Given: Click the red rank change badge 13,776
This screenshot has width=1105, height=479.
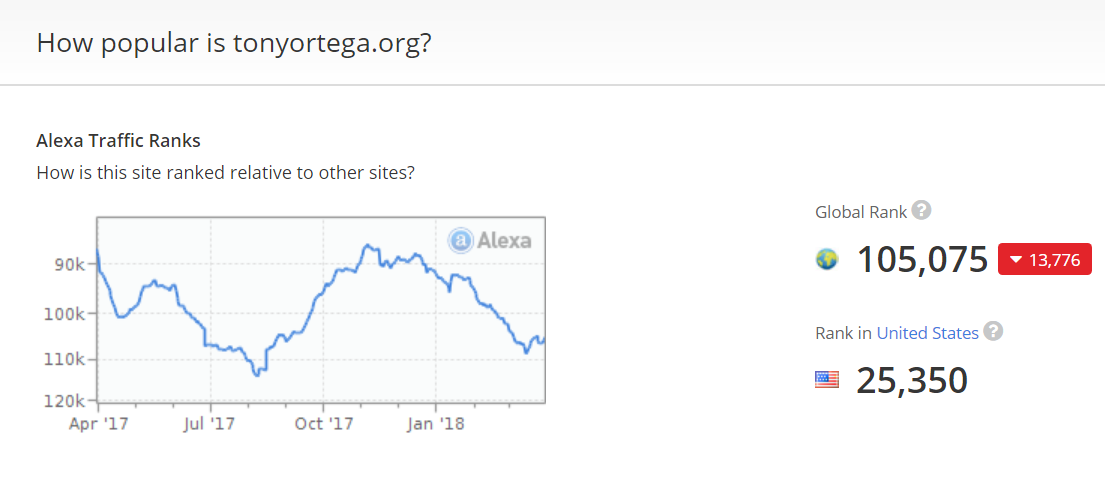Looking at the screenshot, I should point(1045,260).
